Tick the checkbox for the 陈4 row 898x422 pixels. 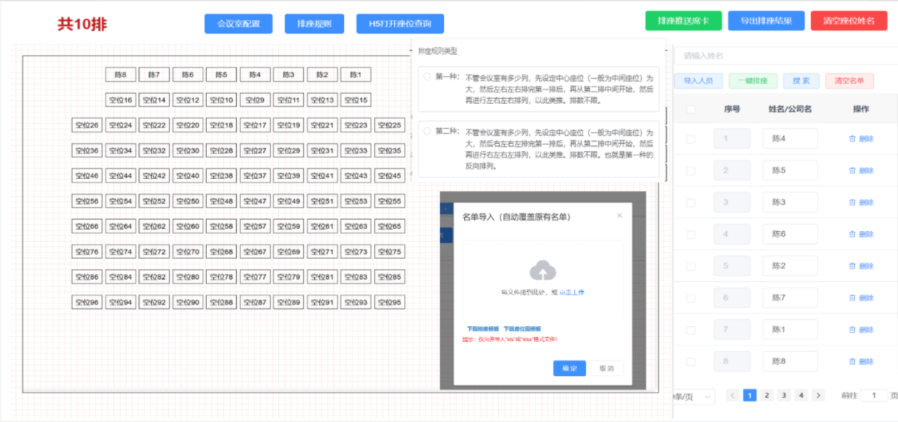point(691,139)
